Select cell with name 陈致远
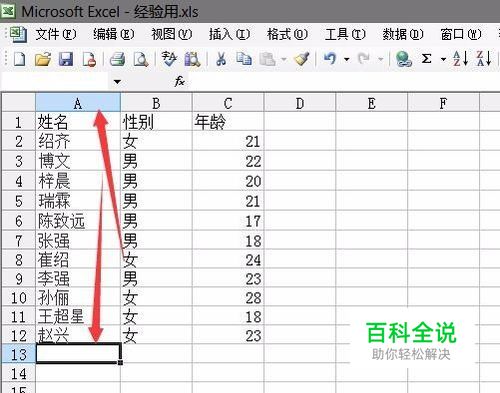500x393 pixels. click(x=78, y=221)
